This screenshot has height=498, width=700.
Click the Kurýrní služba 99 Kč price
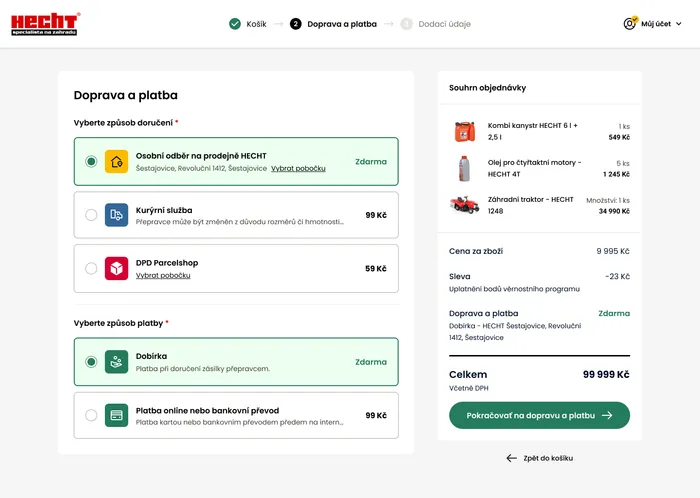(x=376, y=215)
